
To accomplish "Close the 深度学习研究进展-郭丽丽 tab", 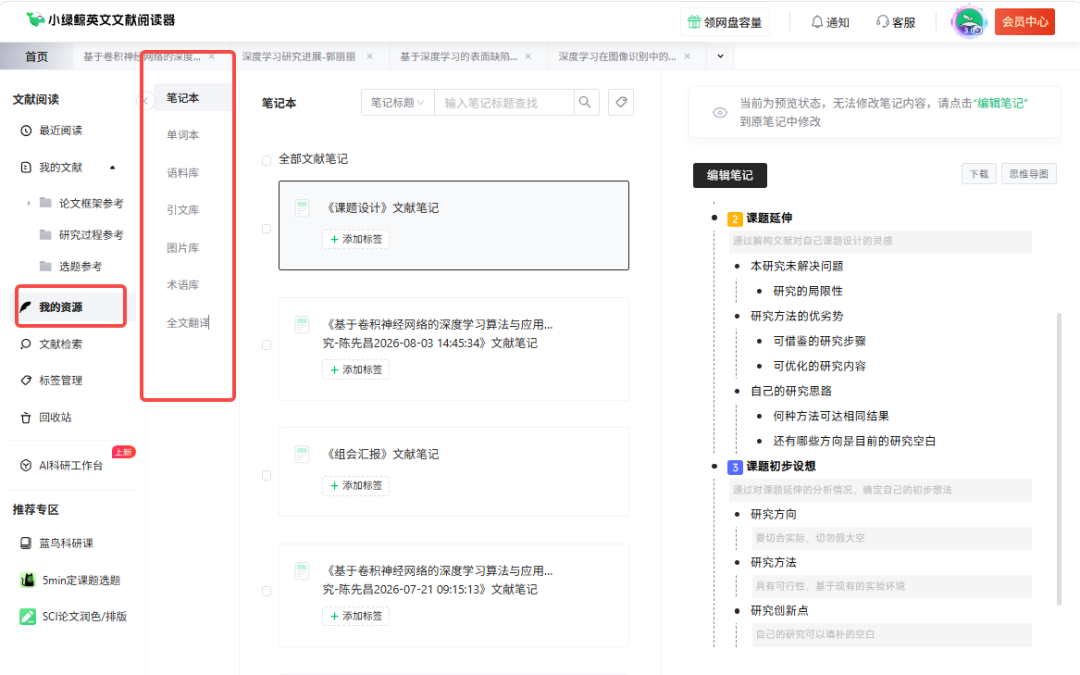I will coord(370,56).
